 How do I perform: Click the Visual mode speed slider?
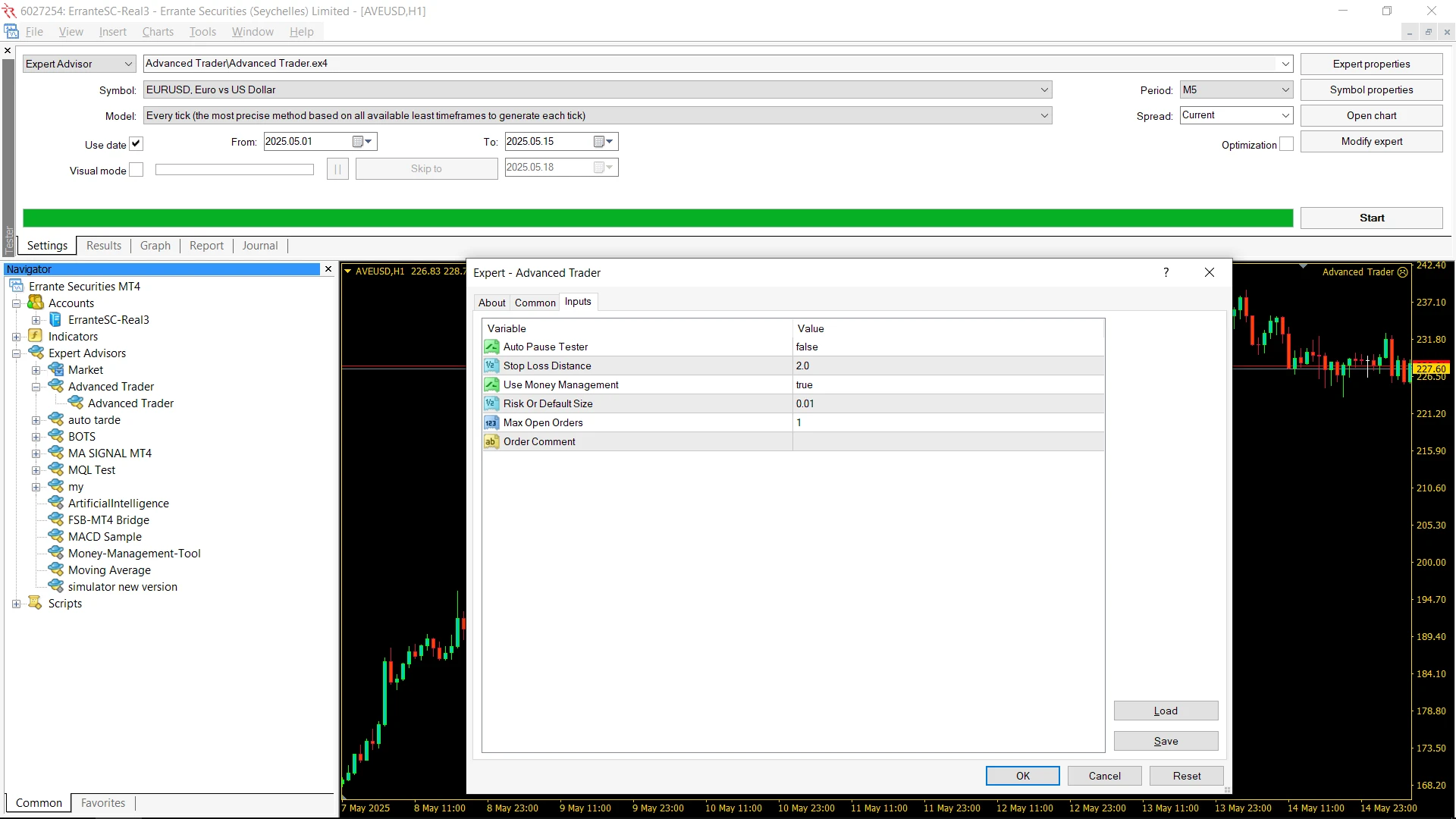(x=234, y=170)
